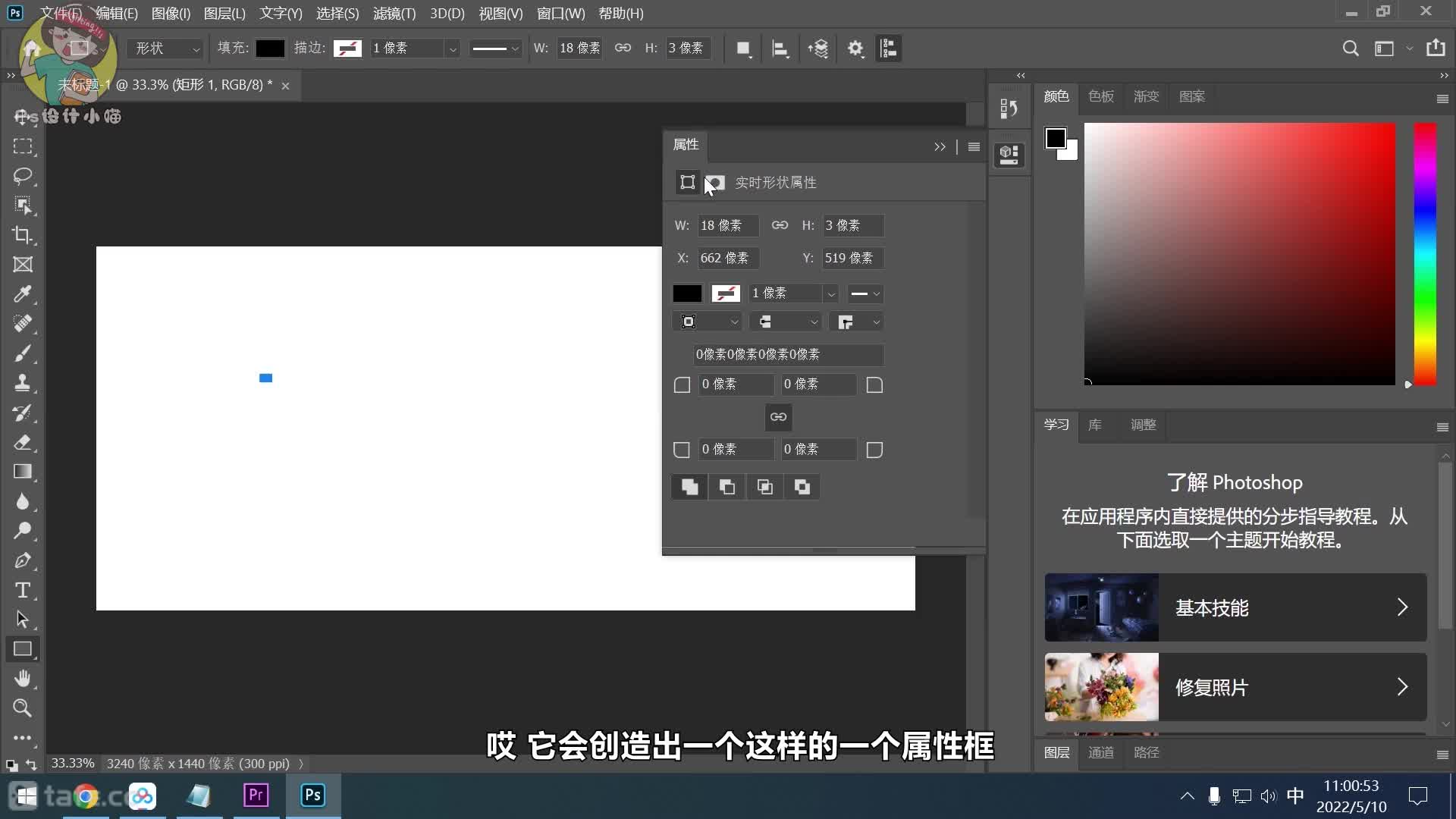The height and width of the screenshot is (819, 1456).
Task: Open stroke width dropdown in options bar
Action: [x=453, y=49]
